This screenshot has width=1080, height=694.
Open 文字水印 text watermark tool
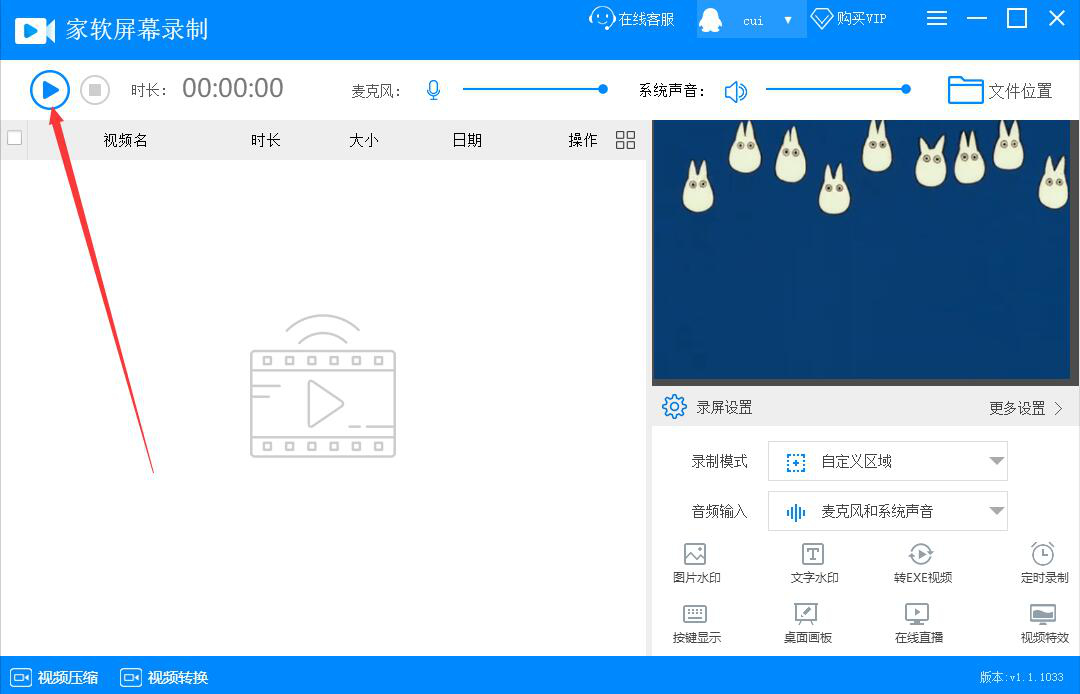click(813, 563)
